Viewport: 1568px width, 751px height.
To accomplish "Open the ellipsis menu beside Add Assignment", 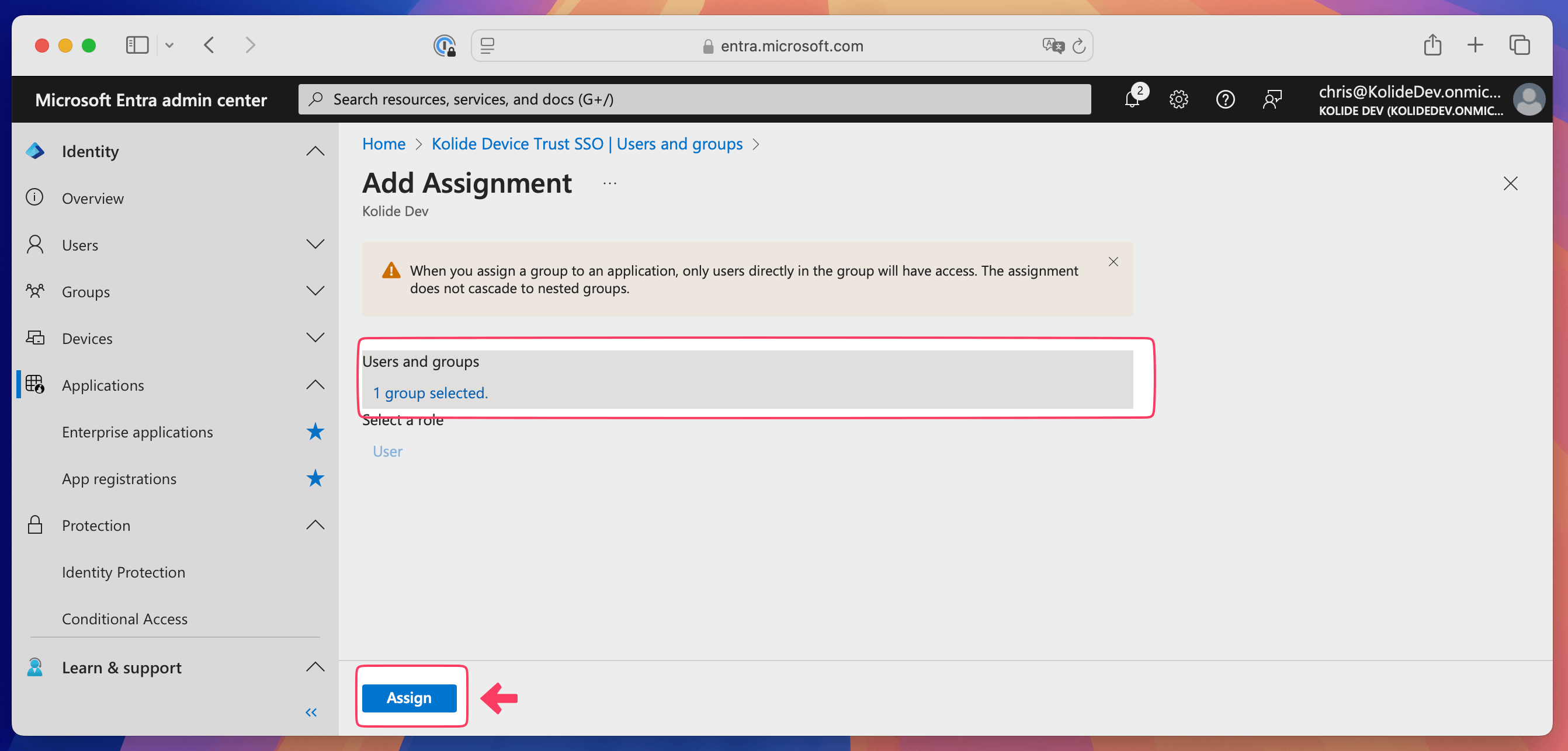I will (x=609, y=183).
